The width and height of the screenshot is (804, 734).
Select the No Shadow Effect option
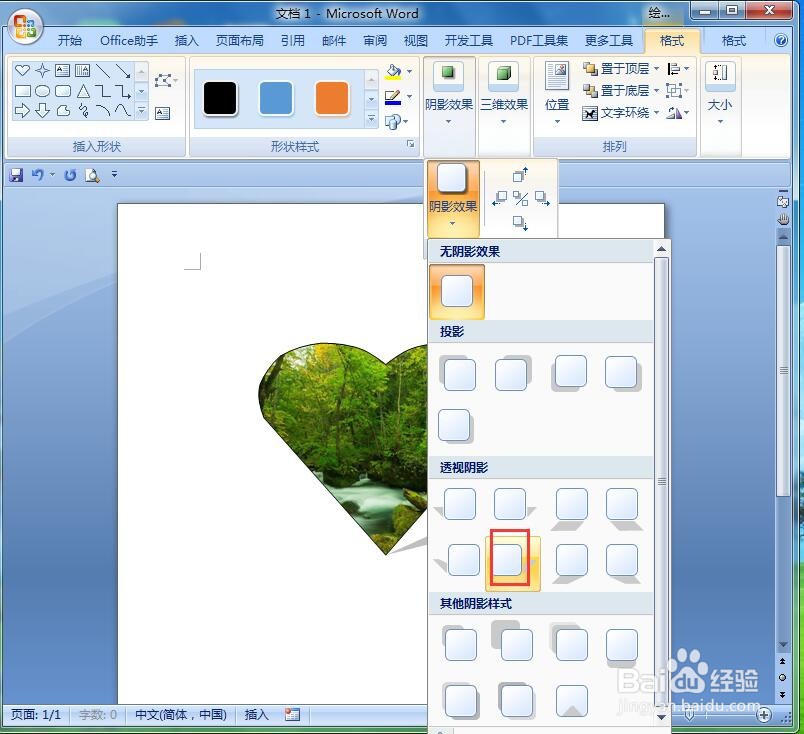[x=456, y=291]
